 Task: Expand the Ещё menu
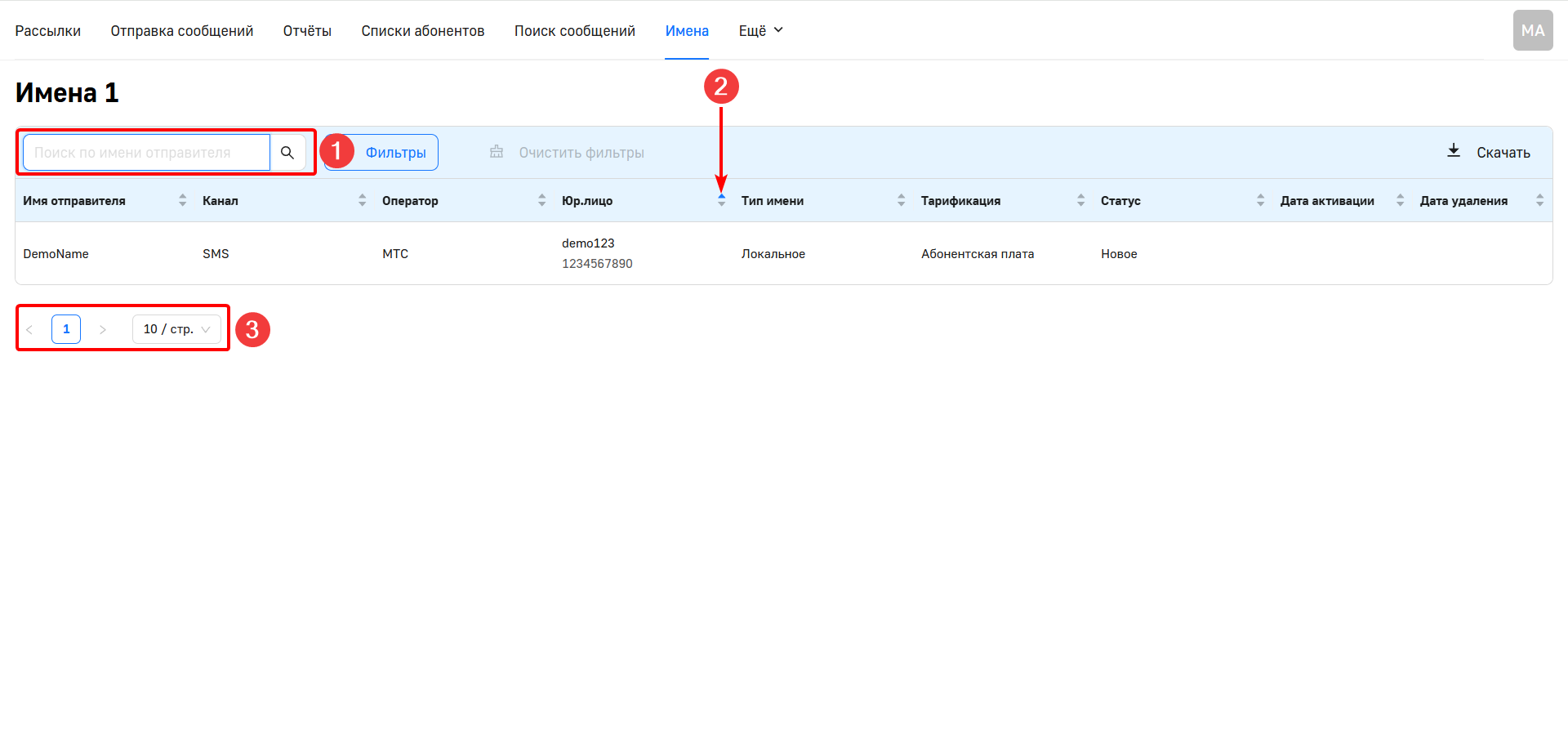point(760,31)
